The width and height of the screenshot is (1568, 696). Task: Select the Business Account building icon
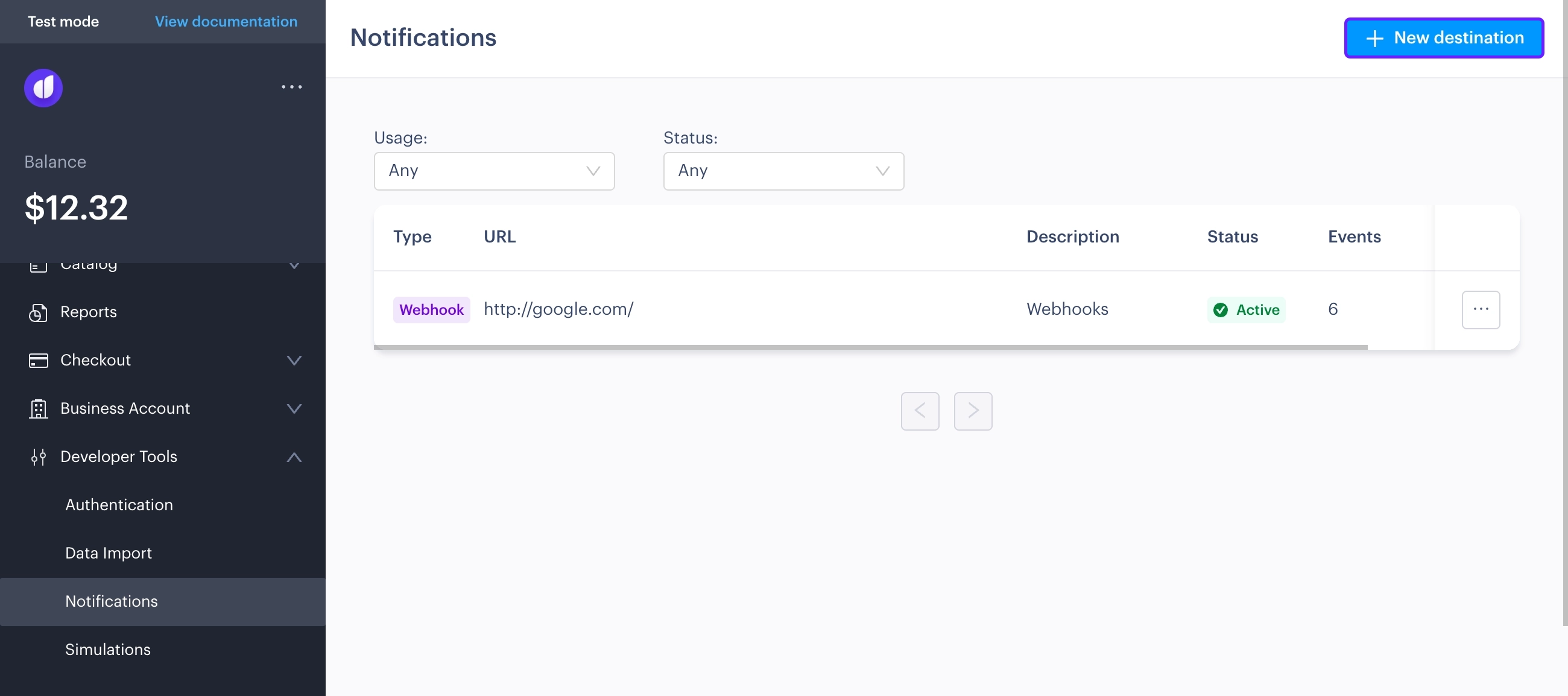(38, 408)
